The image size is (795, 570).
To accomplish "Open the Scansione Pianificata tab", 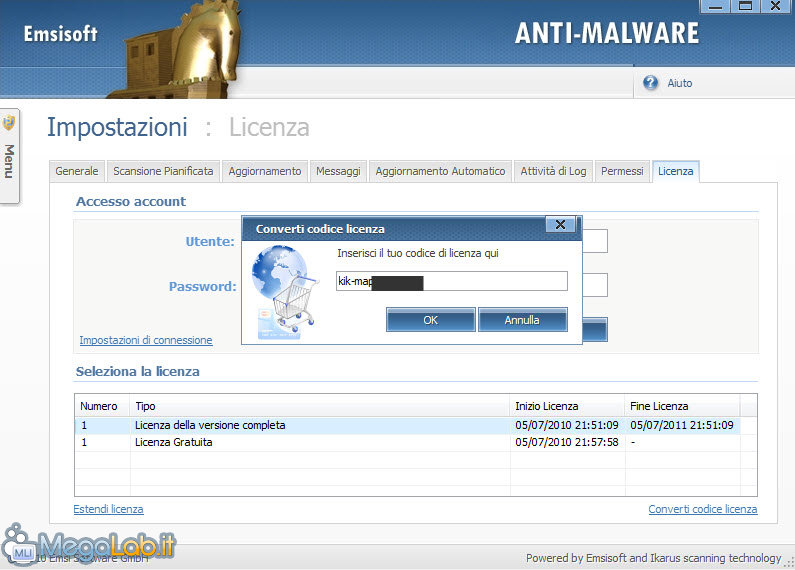I will pyautogui.click(x=163, y=171).
